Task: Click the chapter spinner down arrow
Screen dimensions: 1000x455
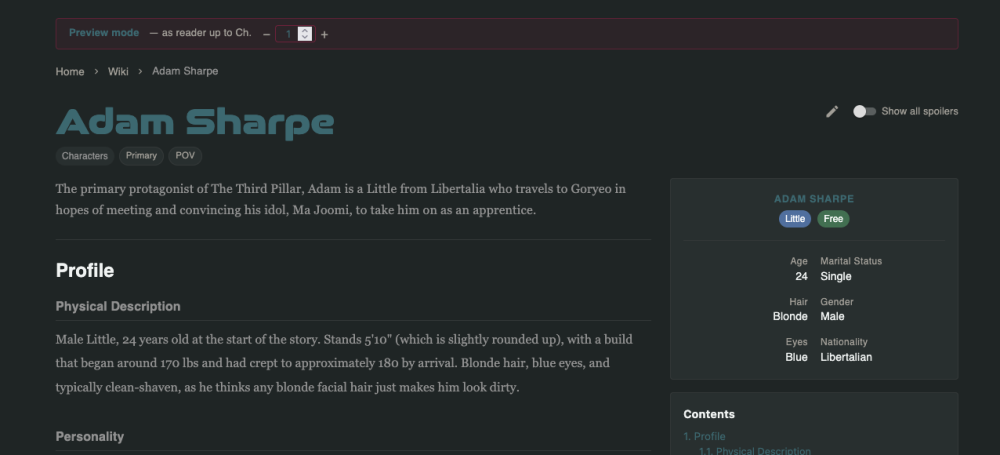Action: tap(305, 38)
